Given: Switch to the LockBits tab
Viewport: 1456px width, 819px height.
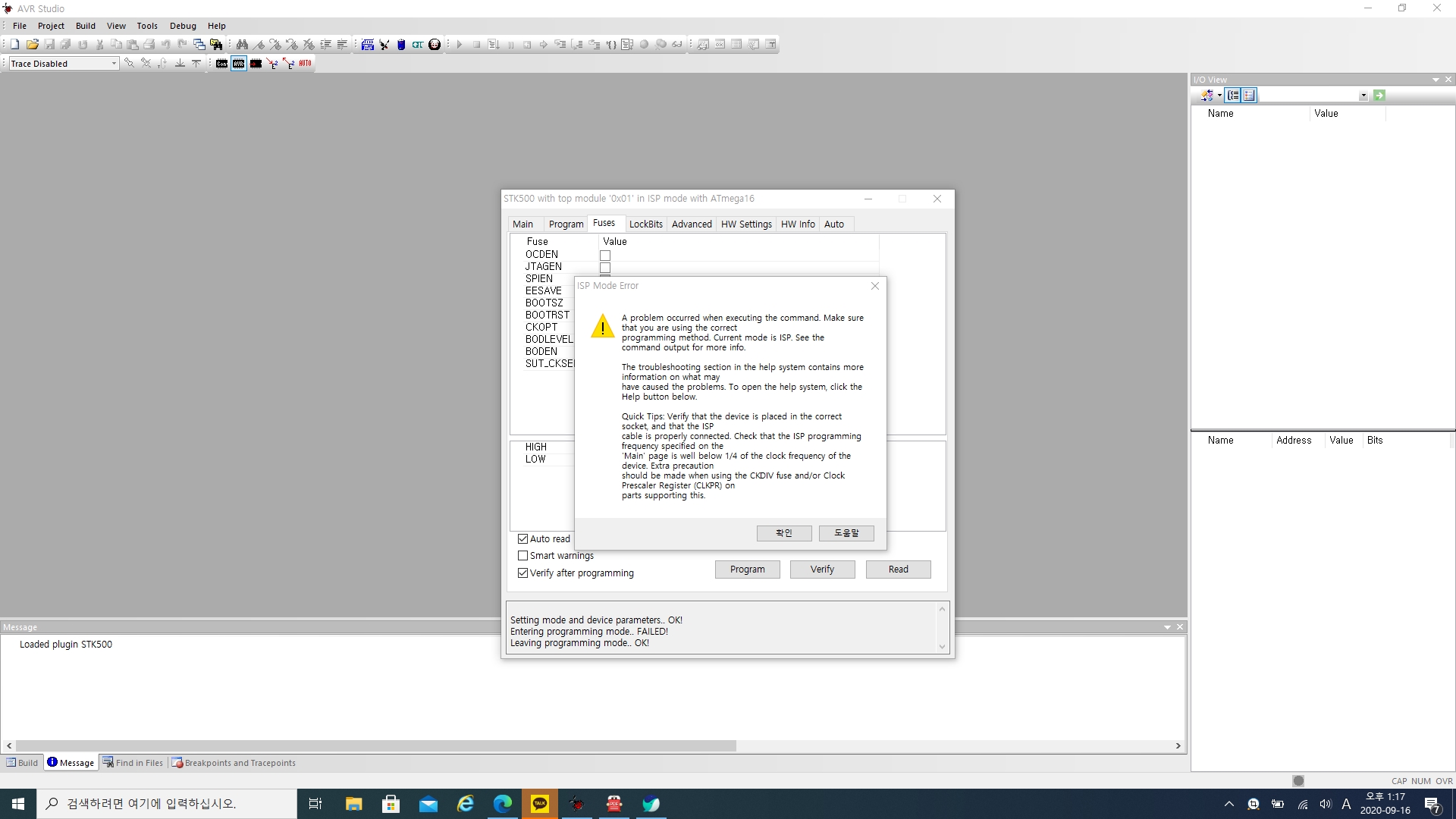Looking at the screenshot, I should point(645,224).
